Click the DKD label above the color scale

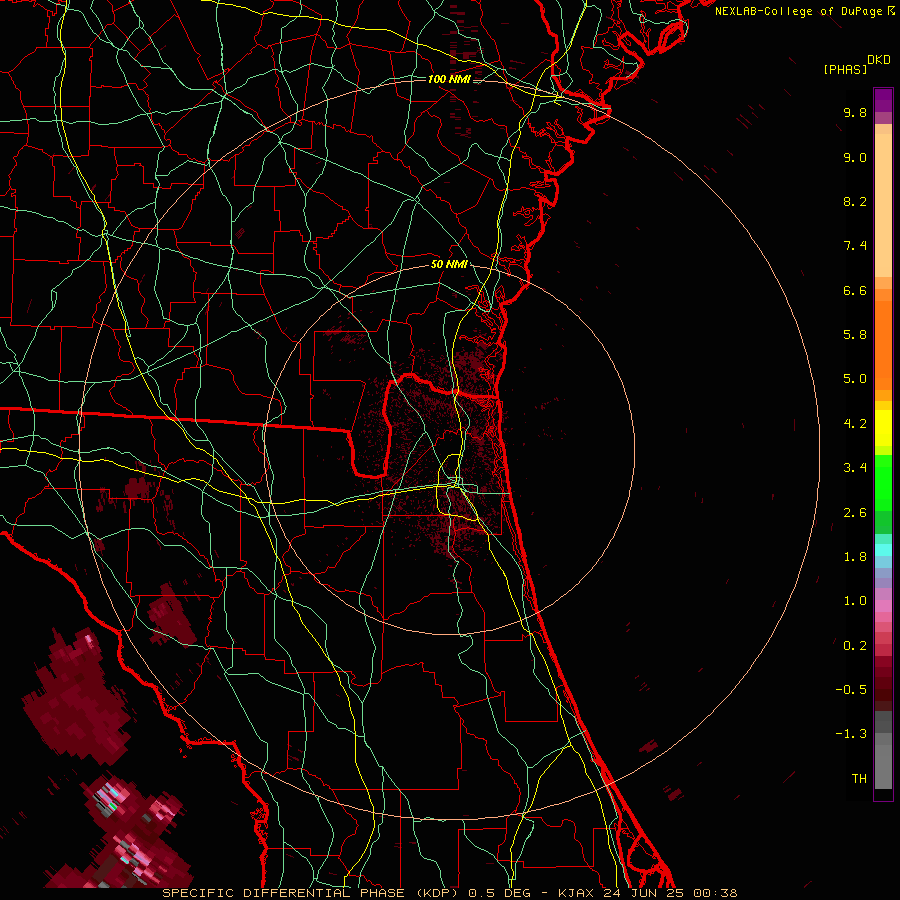click(879, 60)
